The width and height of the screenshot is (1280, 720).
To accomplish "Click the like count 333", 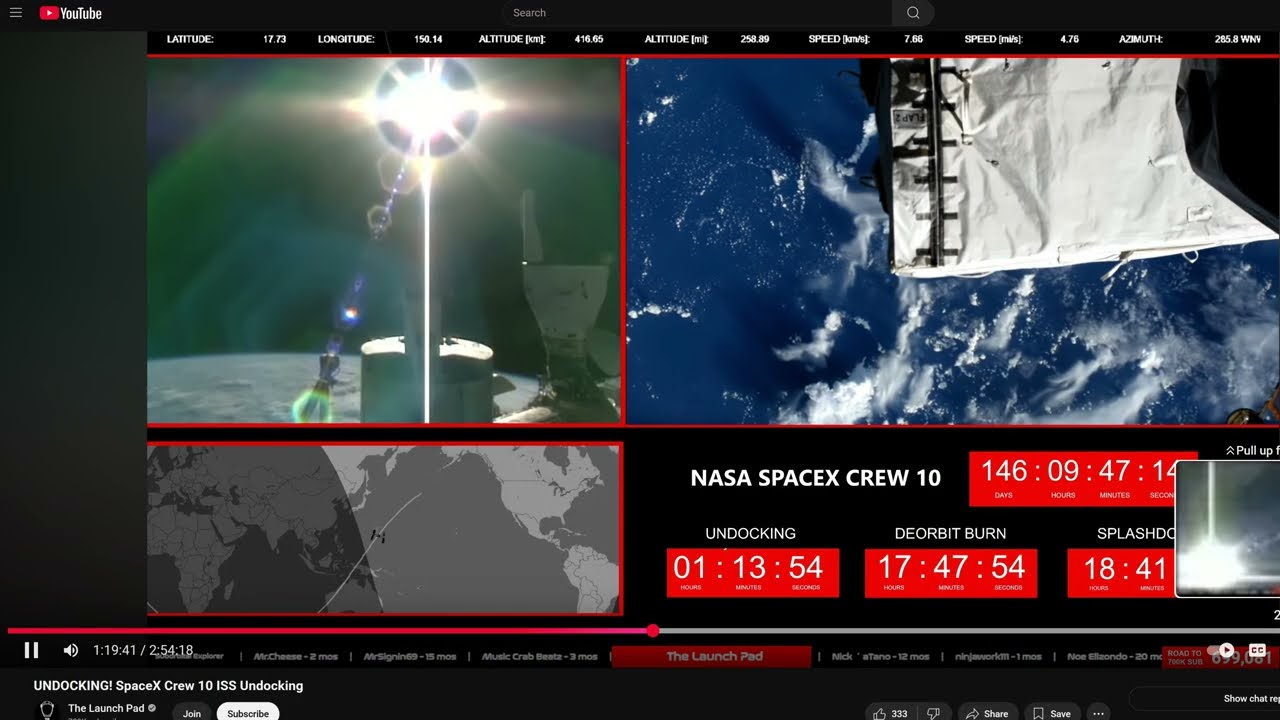I will 899,713.
